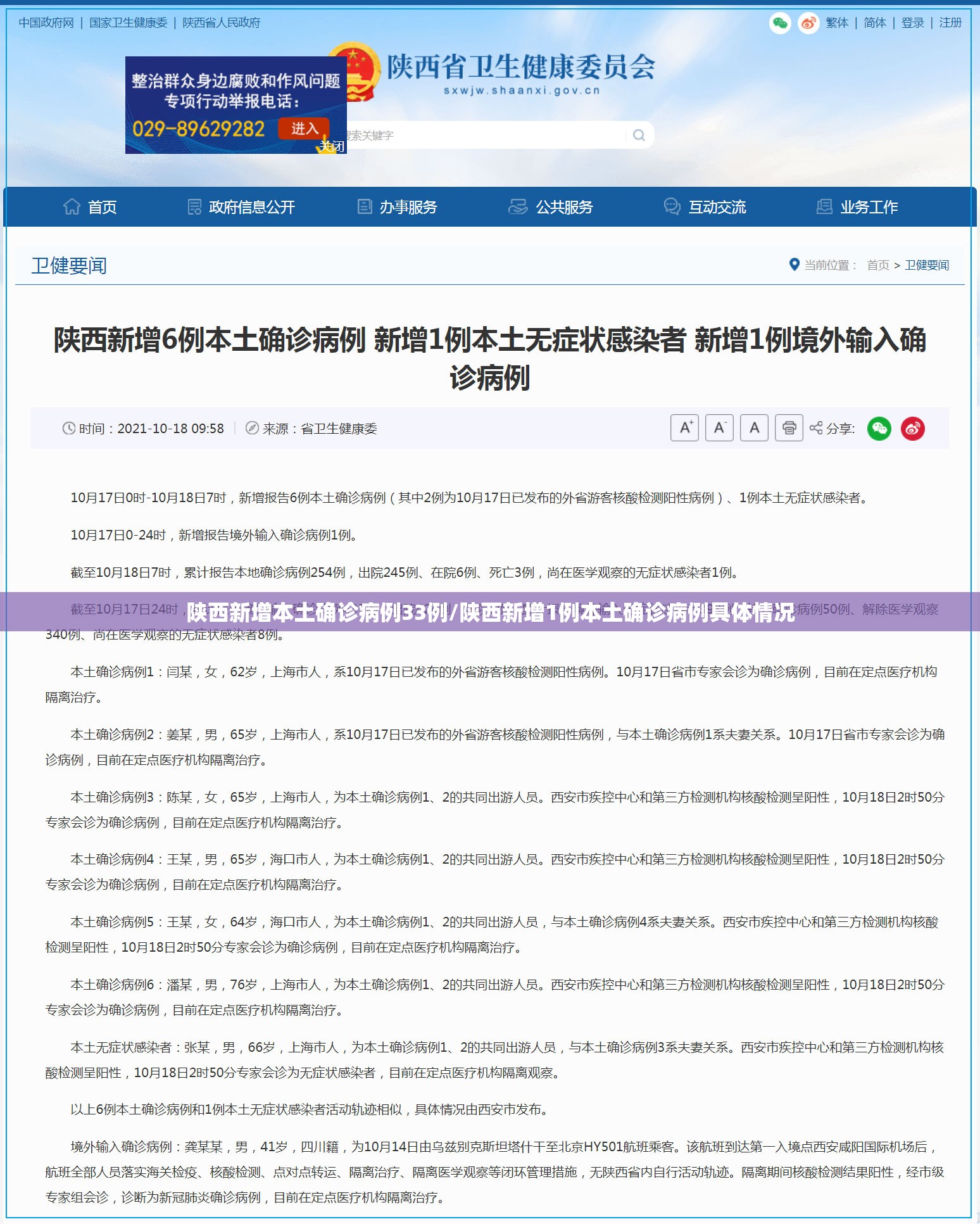Visit 陕西省人民政府 link
Screen dimensions: 980x1224
222,23
